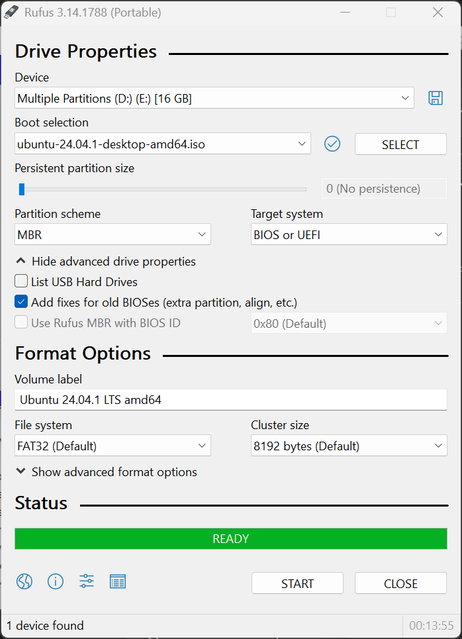Viewport: 462px width, 639px height.
Task: Open language selection via the globe icon
Action: click(x=24, y=581)
